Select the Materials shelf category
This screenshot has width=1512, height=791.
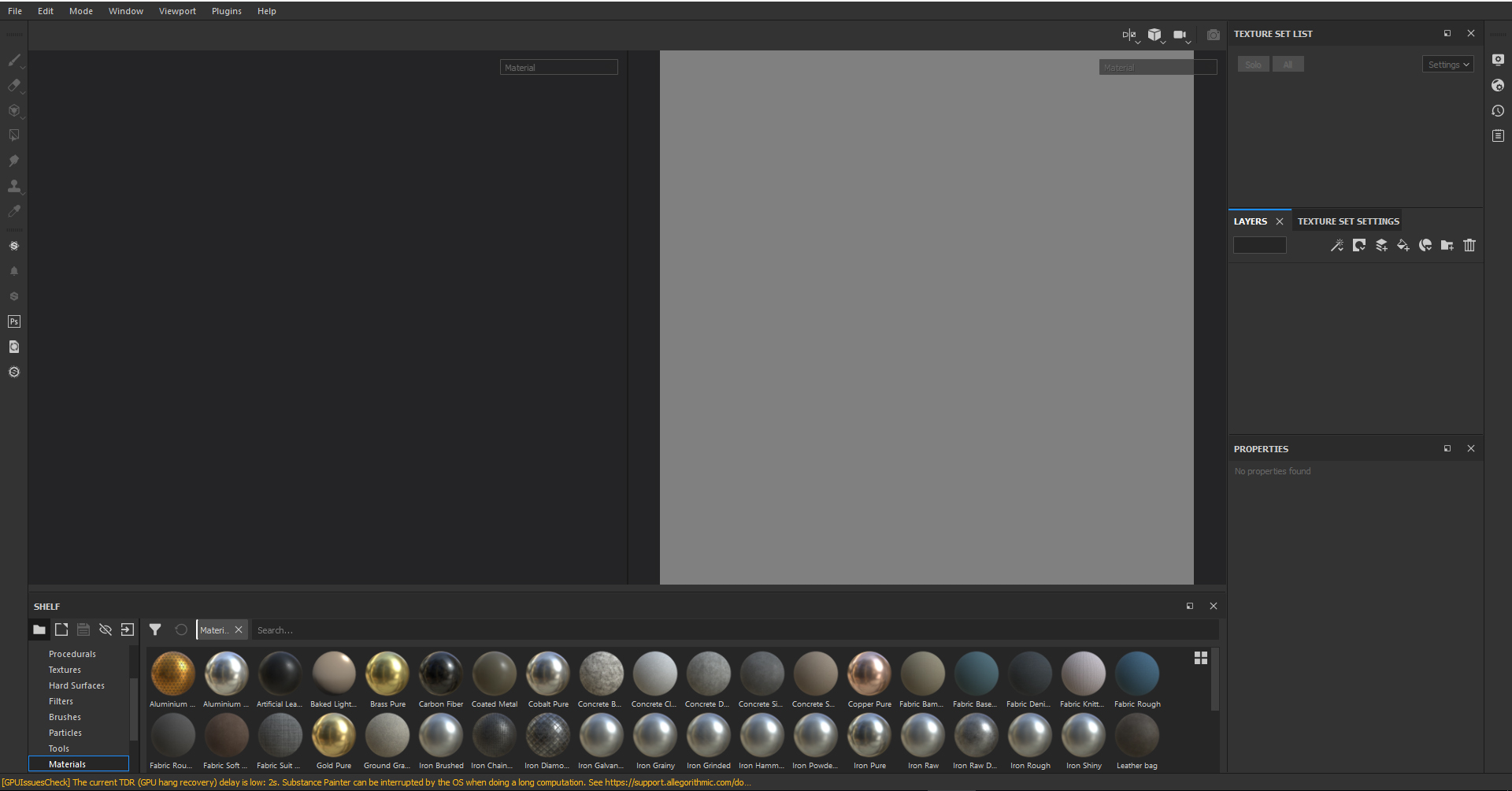pyautogui.click(x=79, y=764)
